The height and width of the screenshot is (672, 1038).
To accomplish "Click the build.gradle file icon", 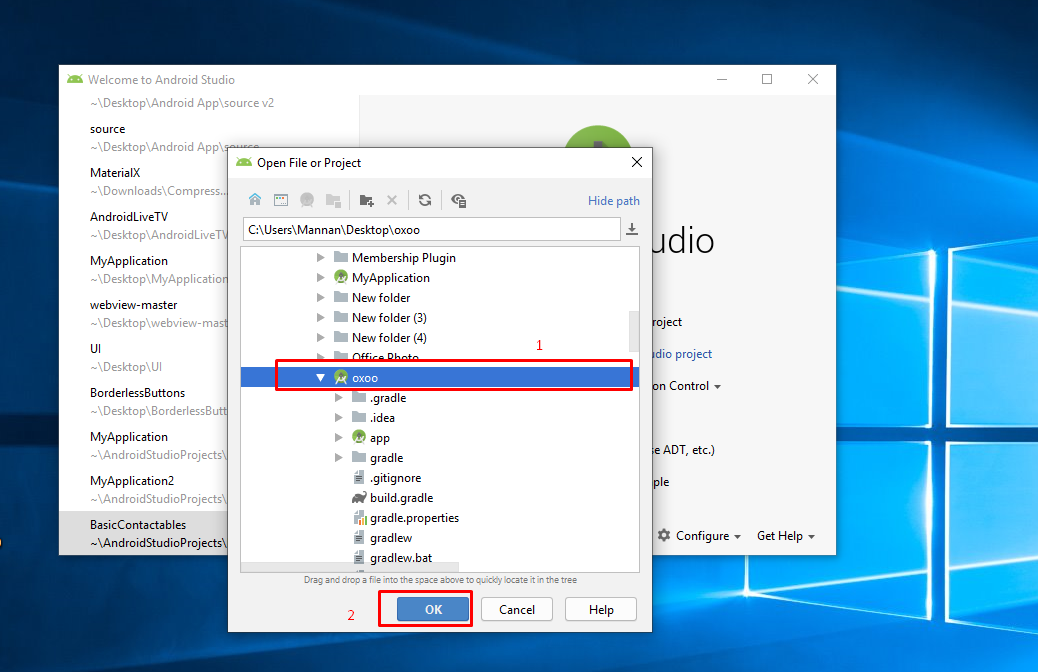I will click(359, 497).
